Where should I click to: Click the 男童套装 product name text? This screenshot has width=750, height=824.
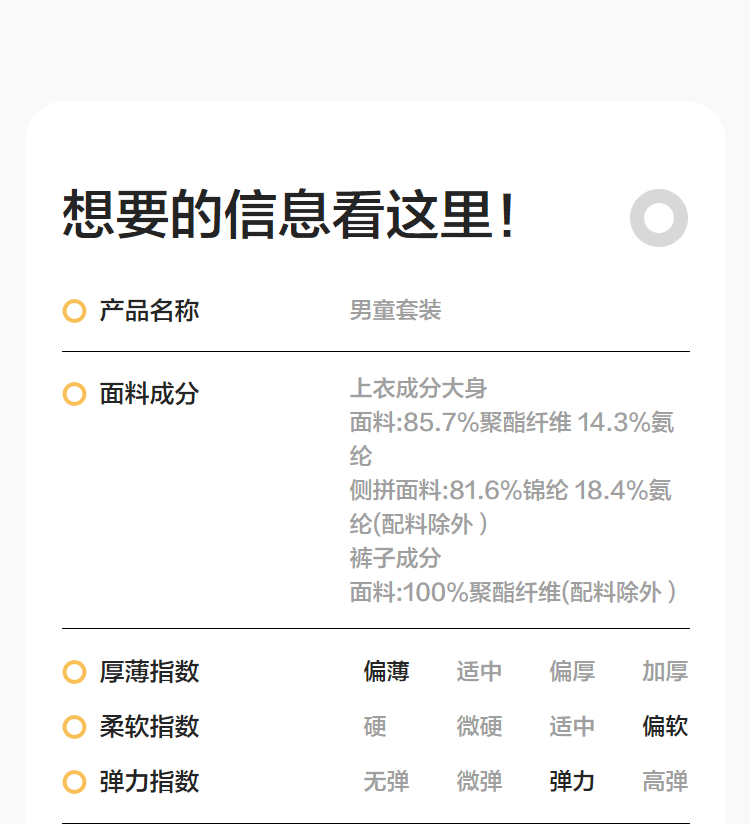tap(395, 311)
